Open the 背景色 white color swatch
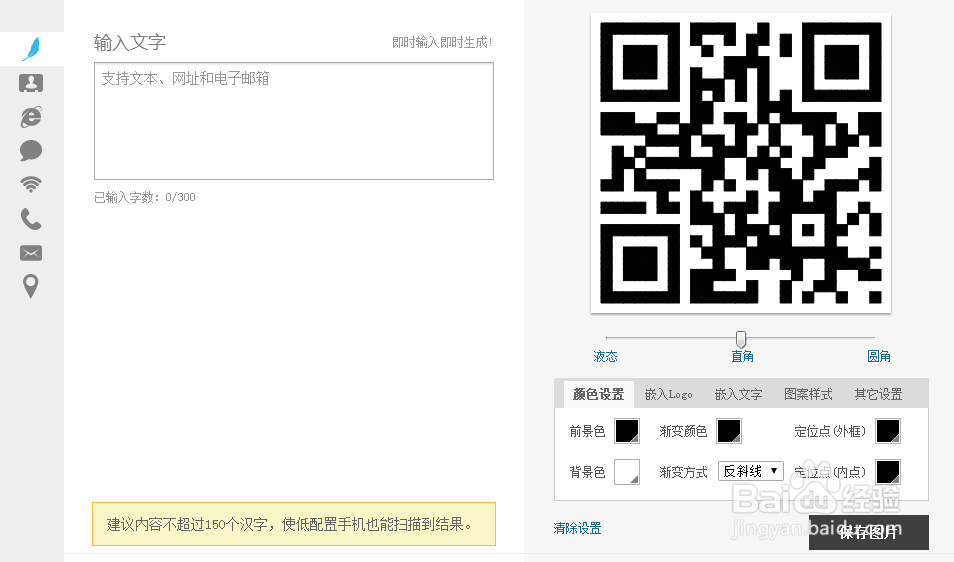 click(627, 472)
